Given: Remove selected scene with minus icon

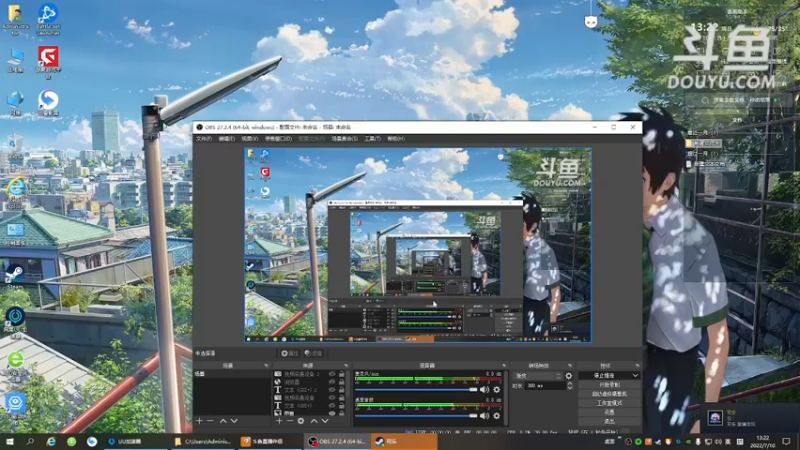Looking at the screenshot, I should click(210, 421).
